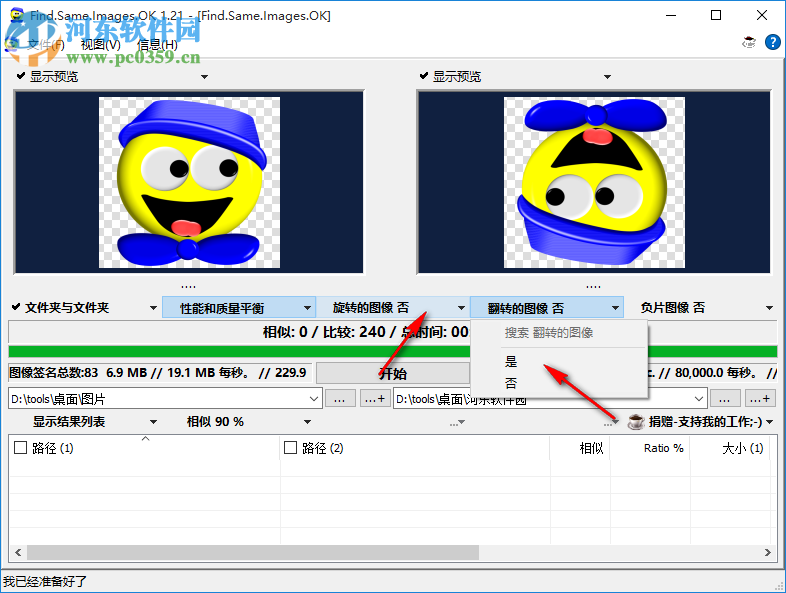The width and height of the screenshot is (786, 593).
Task: Sort by the Ratio % column header
Action: click(650, 448)
